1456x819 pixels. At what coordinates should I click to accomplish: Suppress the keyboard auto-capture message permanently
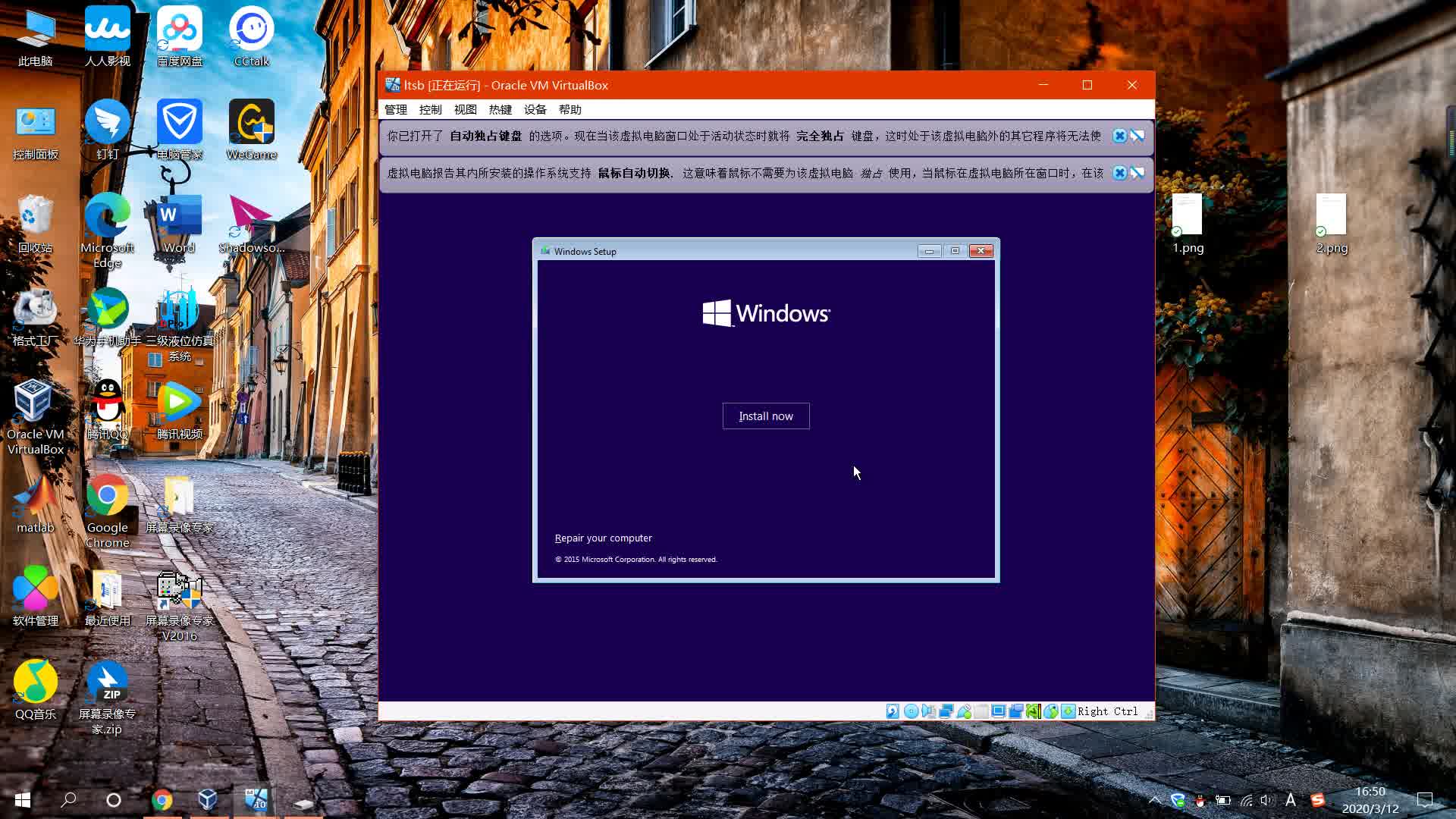[x=1137, y=136]
